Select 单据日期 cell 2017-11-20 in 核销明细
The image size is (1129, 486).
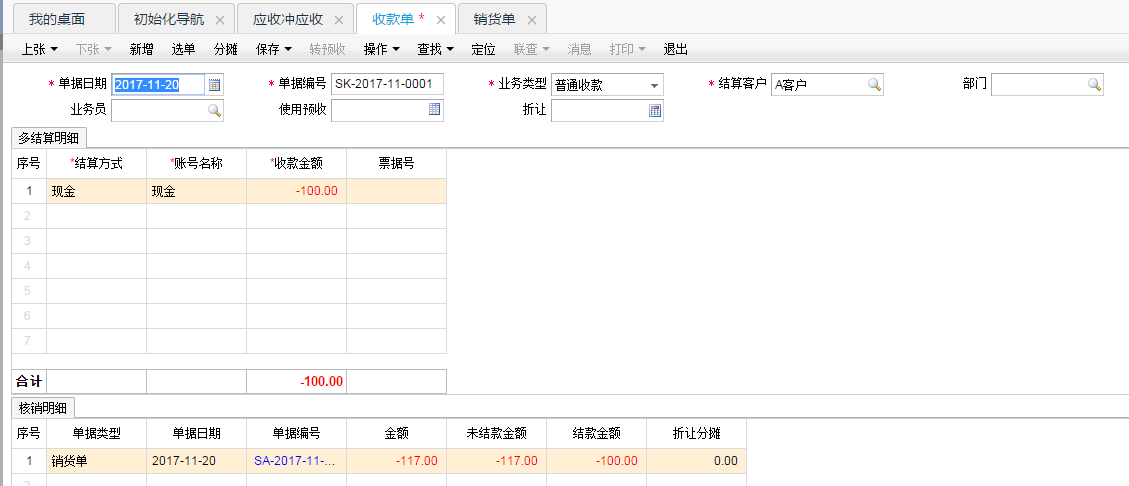tap(197, 461)
